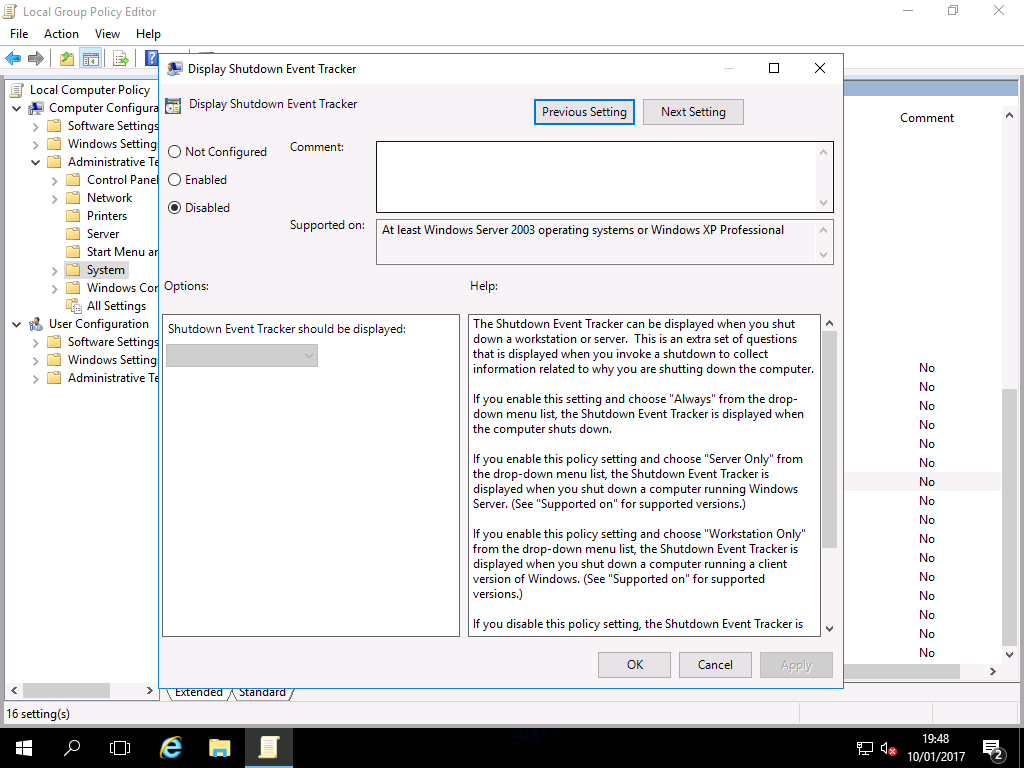1024x768 pixels.
Task: Collapse the Computer Configuration tree node
Action: (x=17, y=108)
